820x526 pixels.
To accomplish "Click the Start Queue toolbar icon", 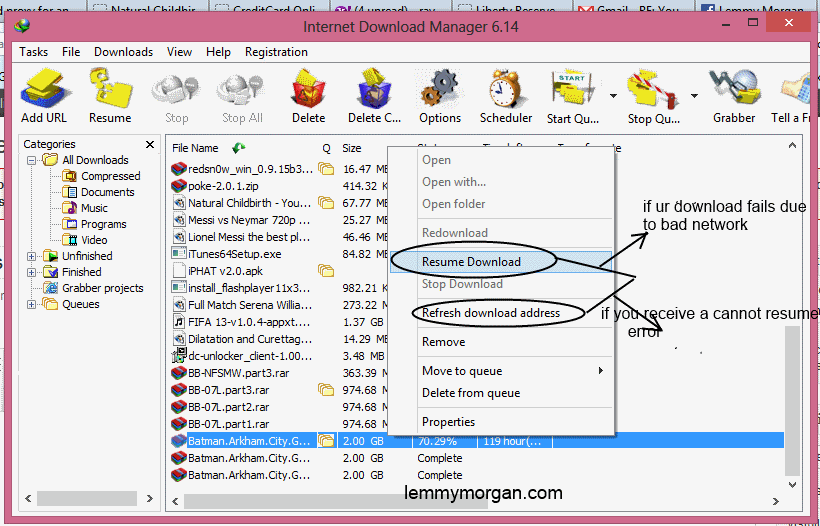I will click(573, 97).
